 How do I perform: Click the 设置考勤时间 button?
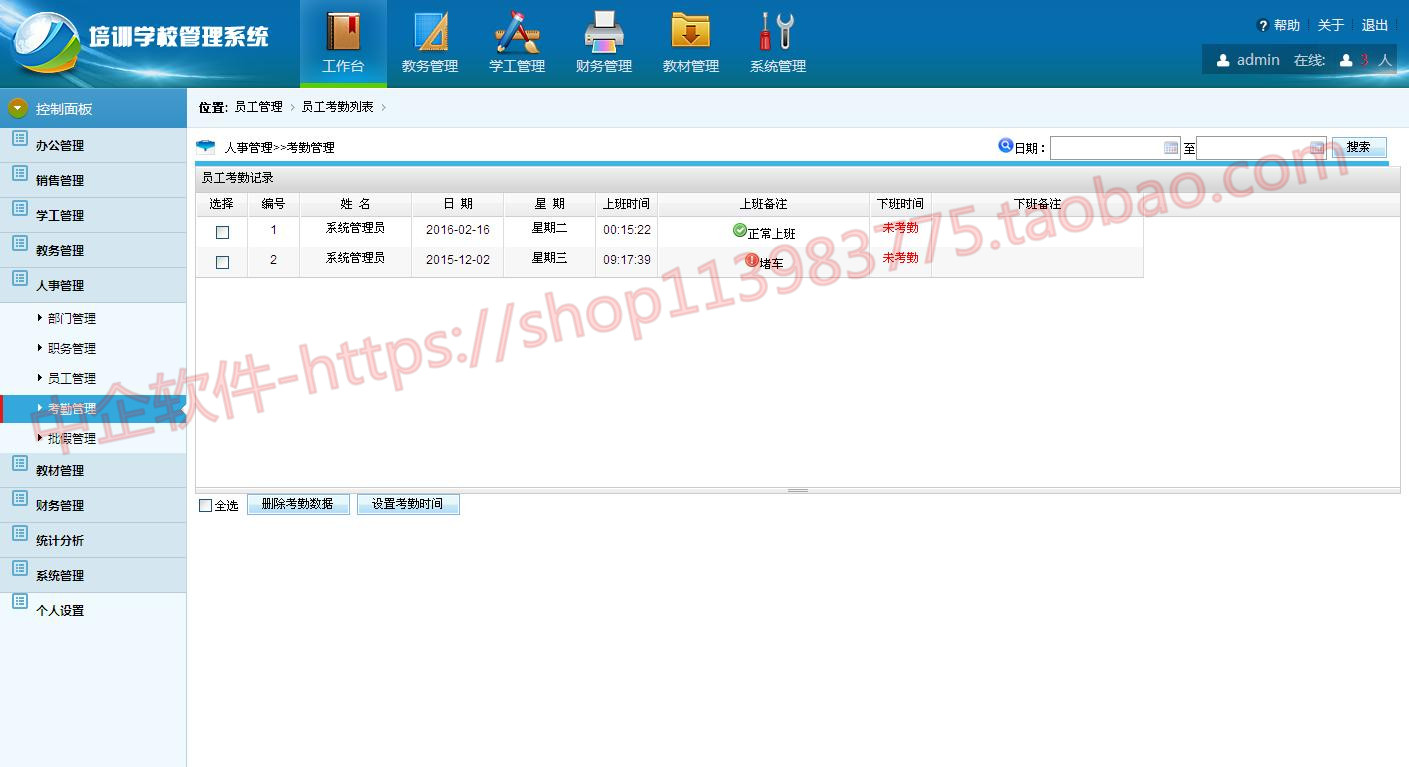point(408,504)
